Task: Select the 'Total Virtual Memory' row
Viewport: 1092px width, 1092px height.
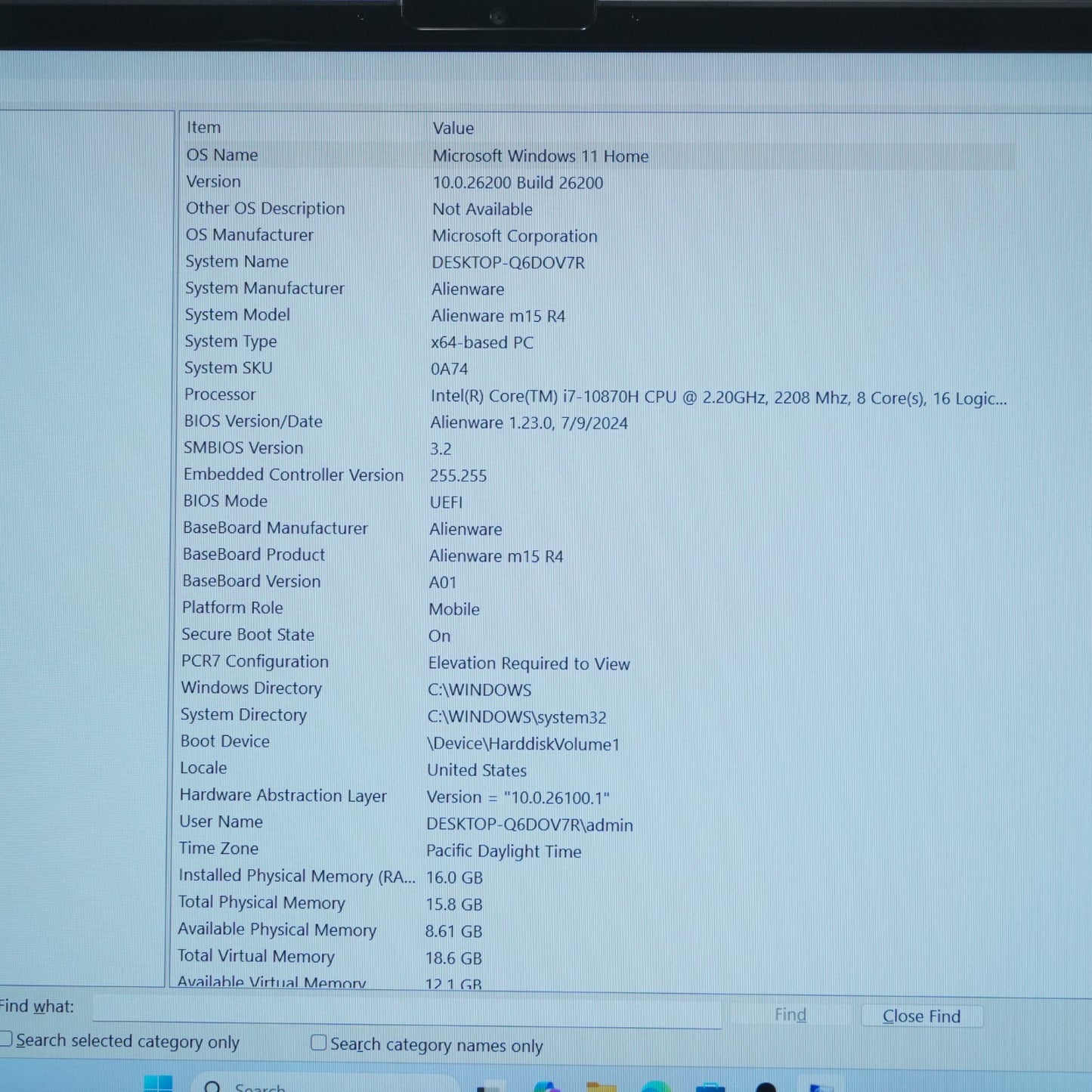Action: click(x=256, y=956)
